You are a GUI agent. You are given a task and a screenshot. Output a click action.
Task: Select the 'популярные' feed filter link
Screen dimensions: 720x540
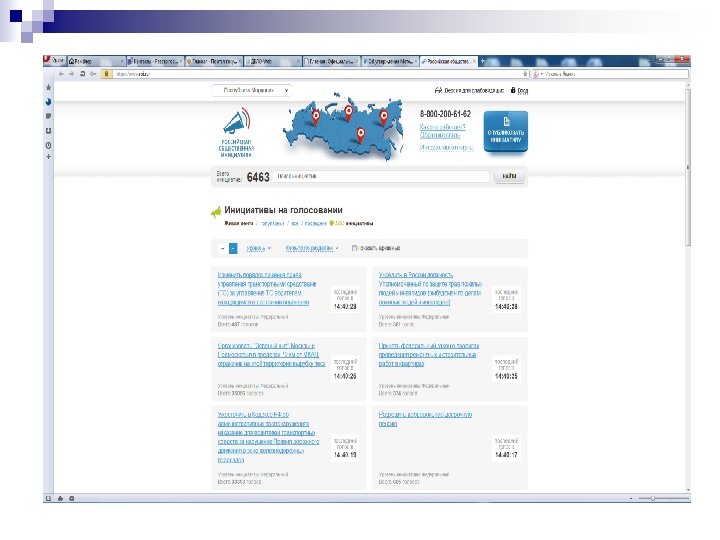(272, 224)
